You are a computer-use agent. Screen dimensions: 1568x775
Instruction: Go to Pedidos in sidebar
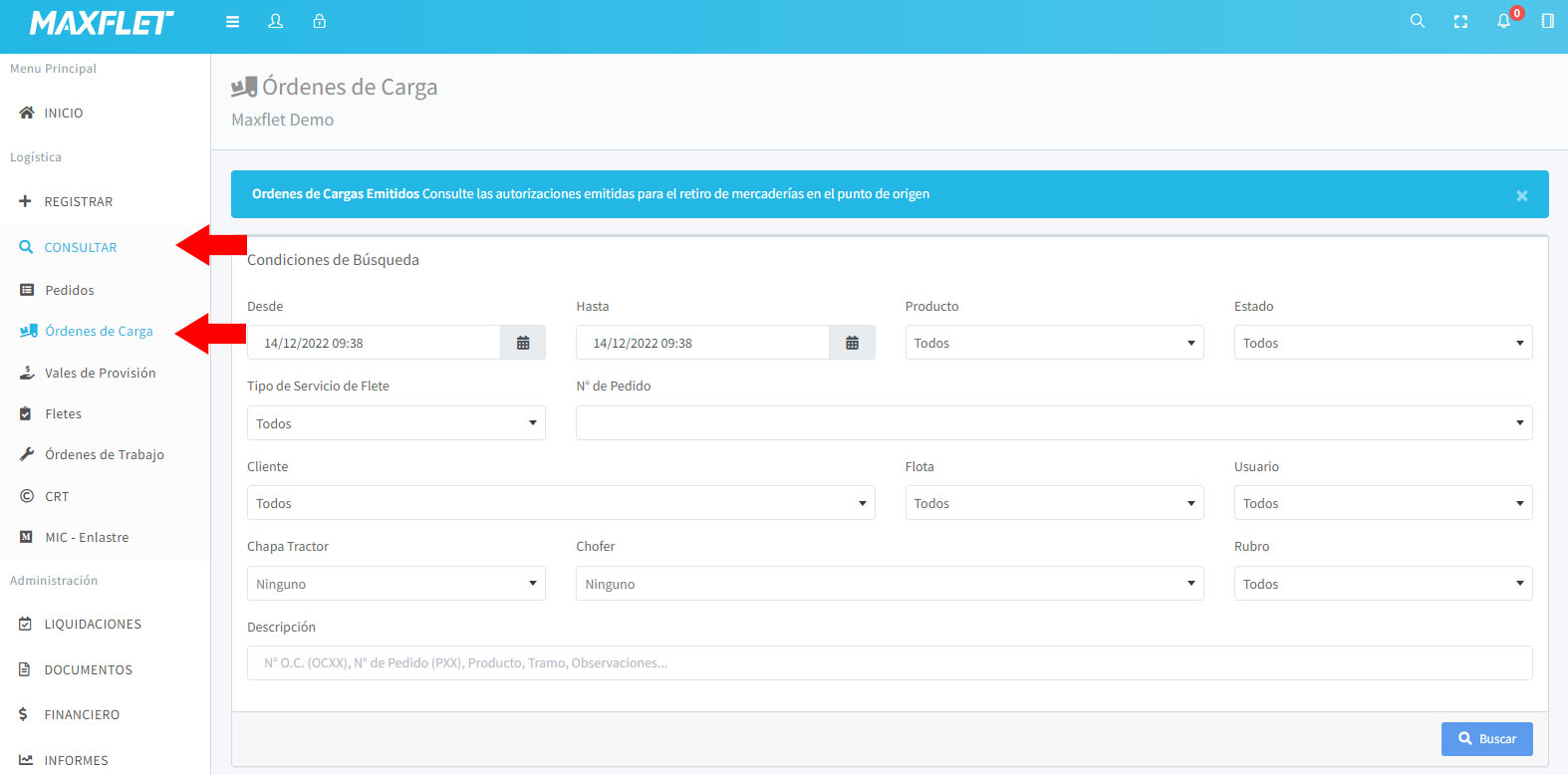(69, 290)
